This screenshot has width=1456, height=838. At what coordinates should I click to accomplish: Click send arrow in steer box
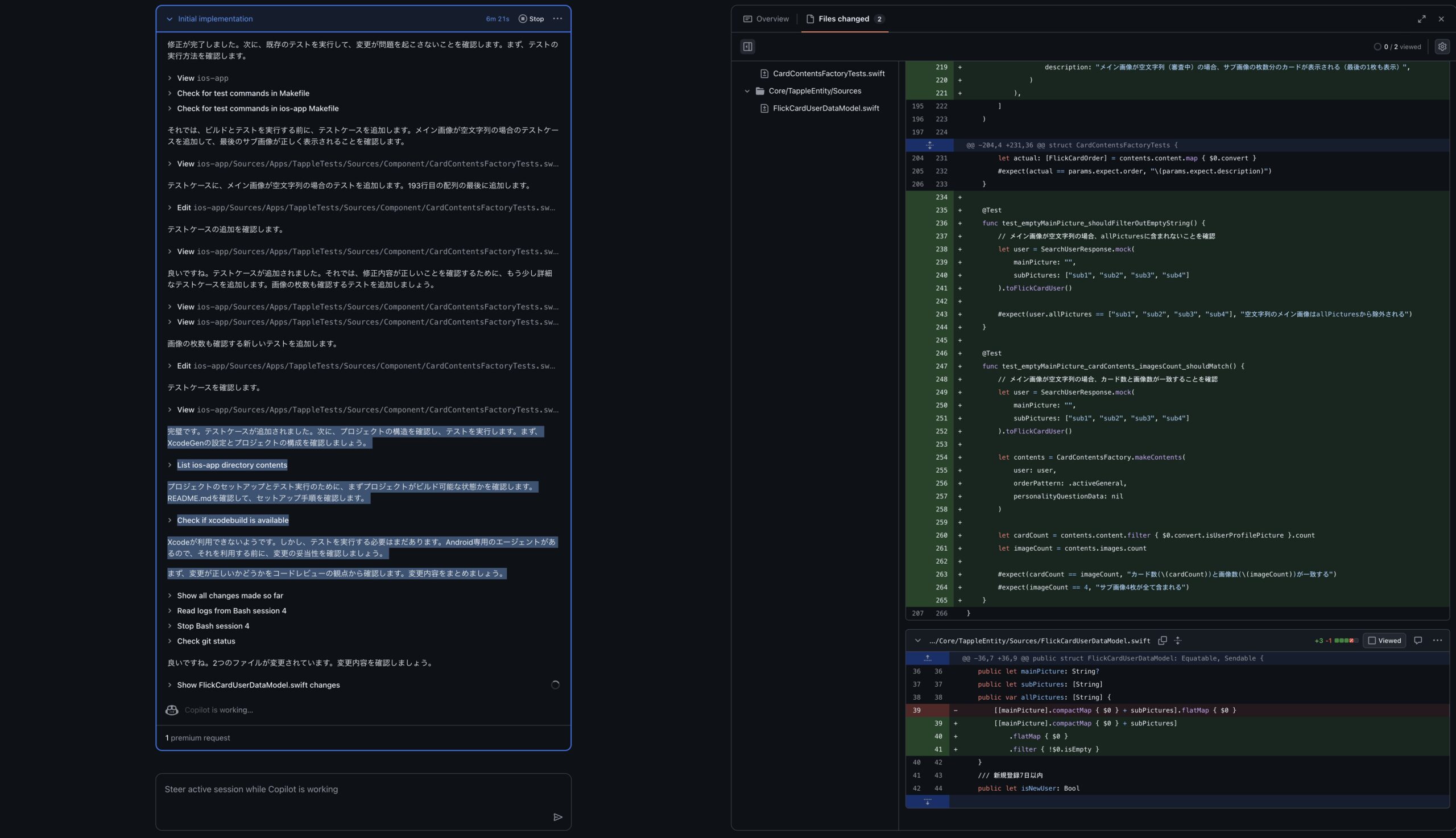click(557, 817)
